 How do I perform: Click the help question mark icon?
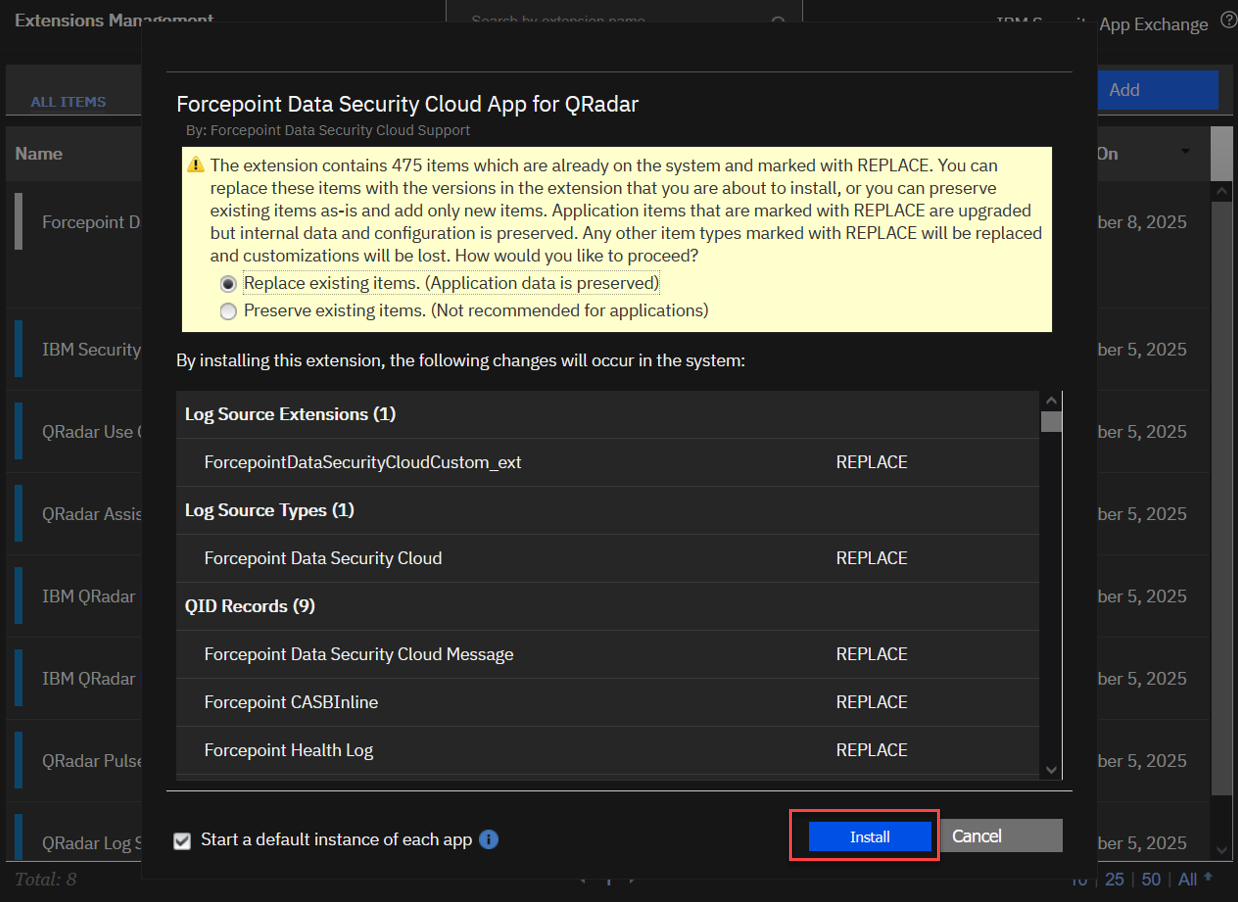click(x=1229, y=21)
